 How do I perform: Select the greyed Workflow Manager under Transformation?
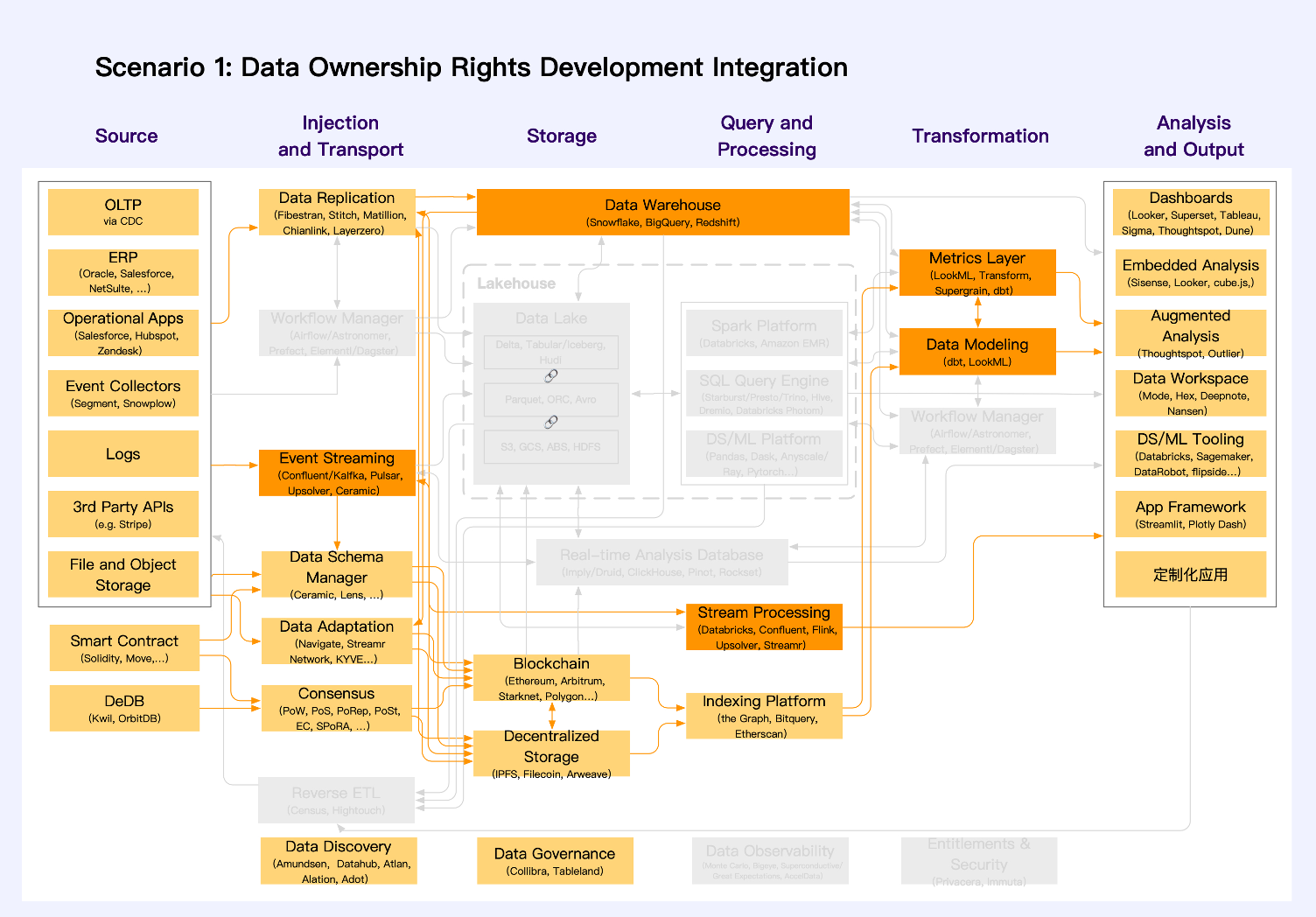click(x=977, y=431)
